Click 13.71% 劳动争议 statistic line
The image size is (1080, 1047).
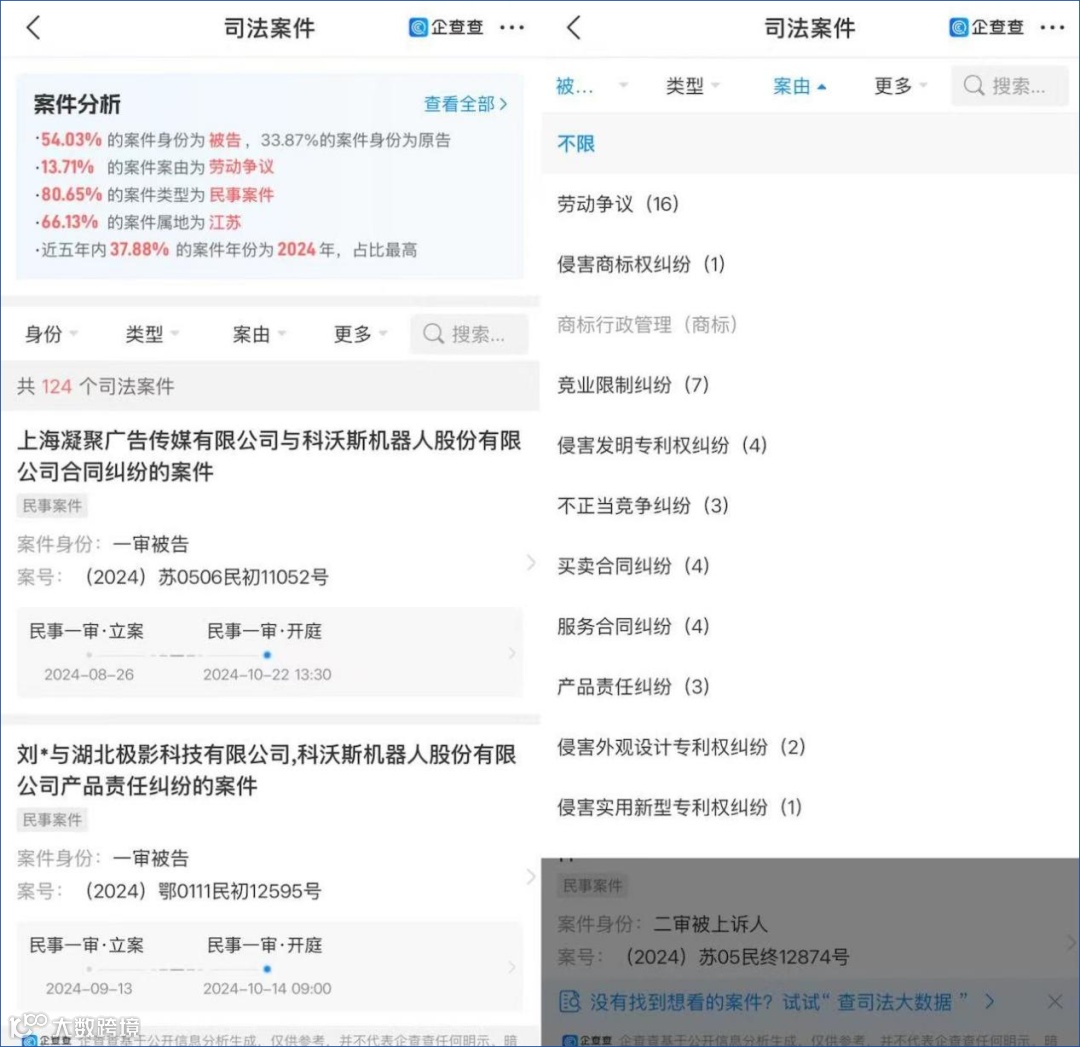pos(154,167)
